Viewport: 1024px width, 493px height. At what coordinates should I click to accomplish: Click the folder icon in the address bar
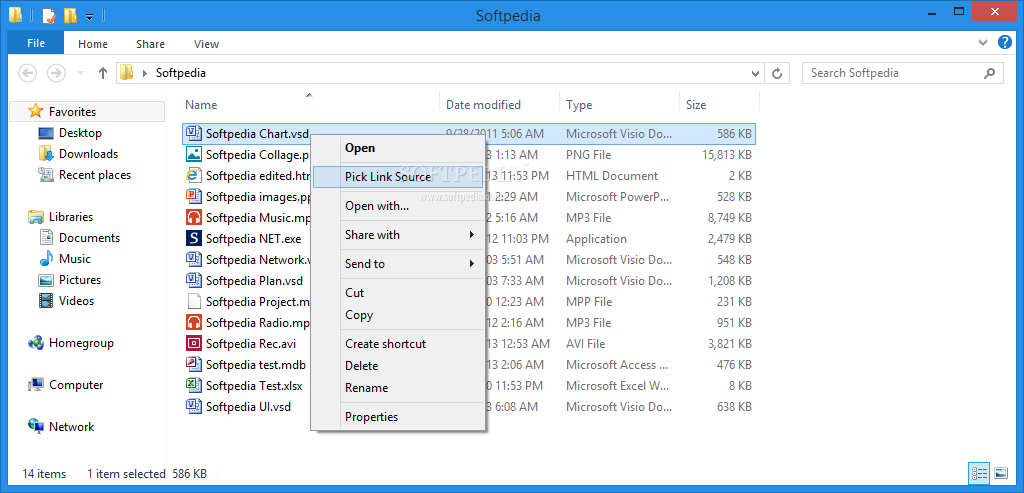[127, 72]
